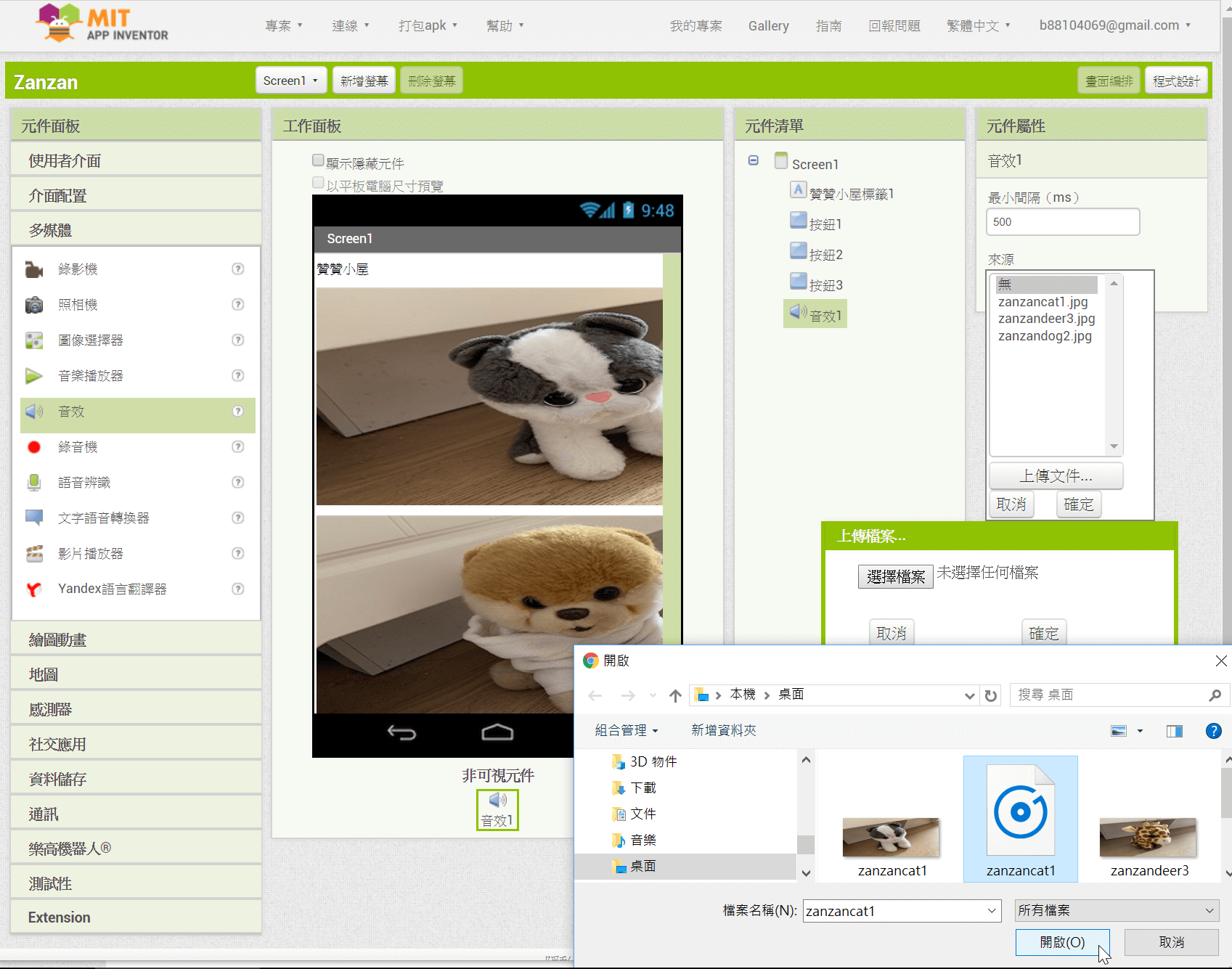Screen dimensions: 1232x969
Task: Expand the 繪圖動畫 palette section
Action: point(136,639)
